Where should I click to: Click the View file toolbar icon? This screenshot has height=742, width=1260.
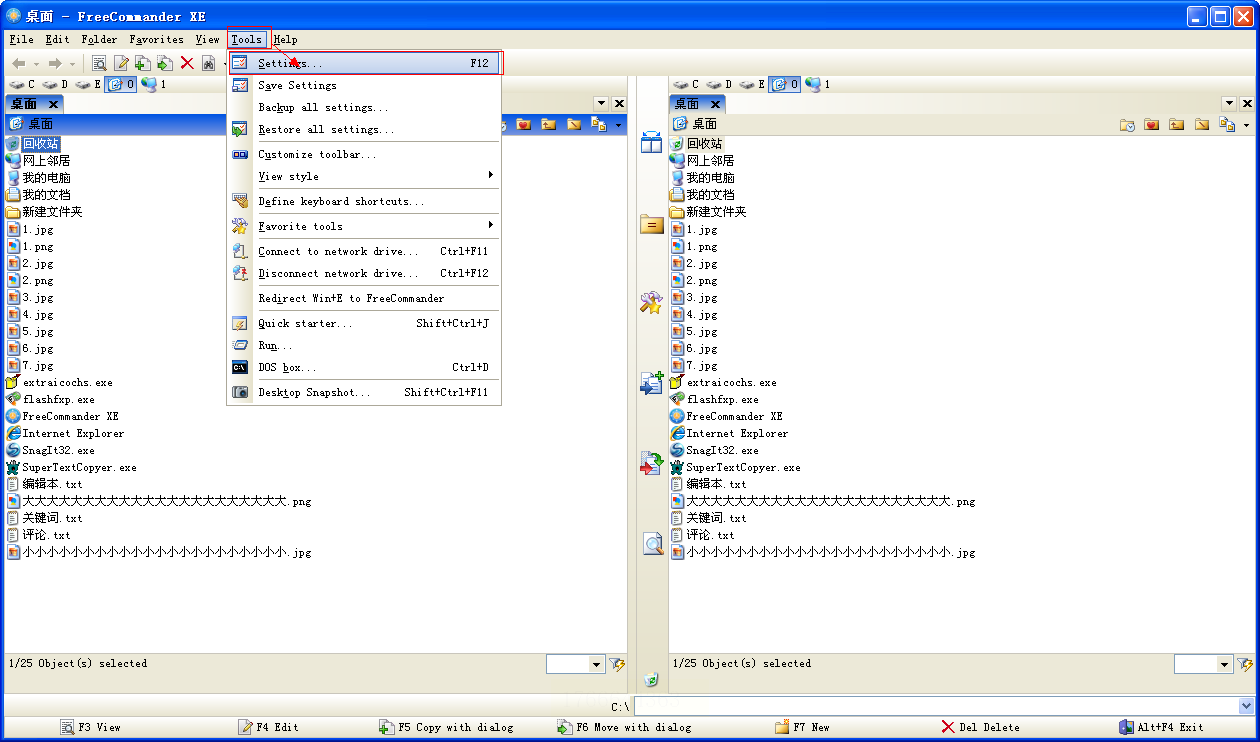100,63
